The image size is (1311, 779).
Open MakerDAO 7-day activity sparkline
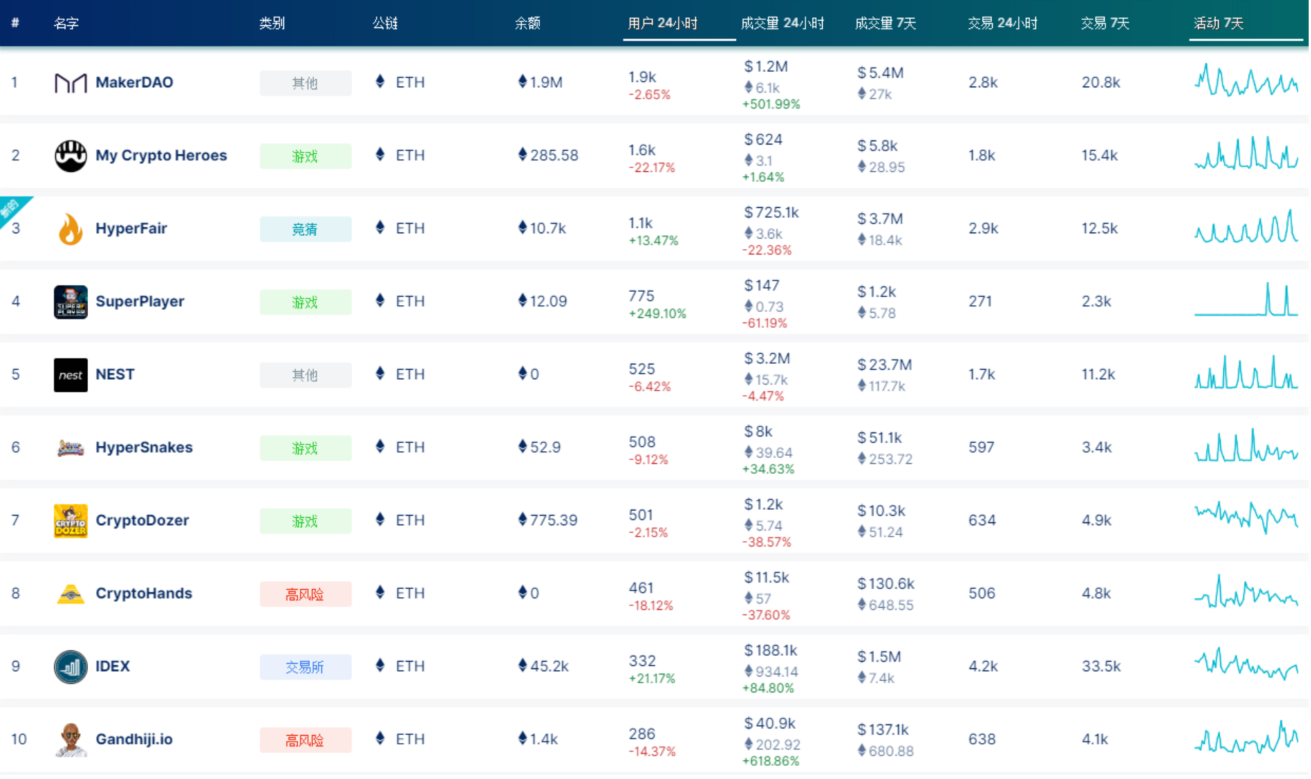[1246, 80]
